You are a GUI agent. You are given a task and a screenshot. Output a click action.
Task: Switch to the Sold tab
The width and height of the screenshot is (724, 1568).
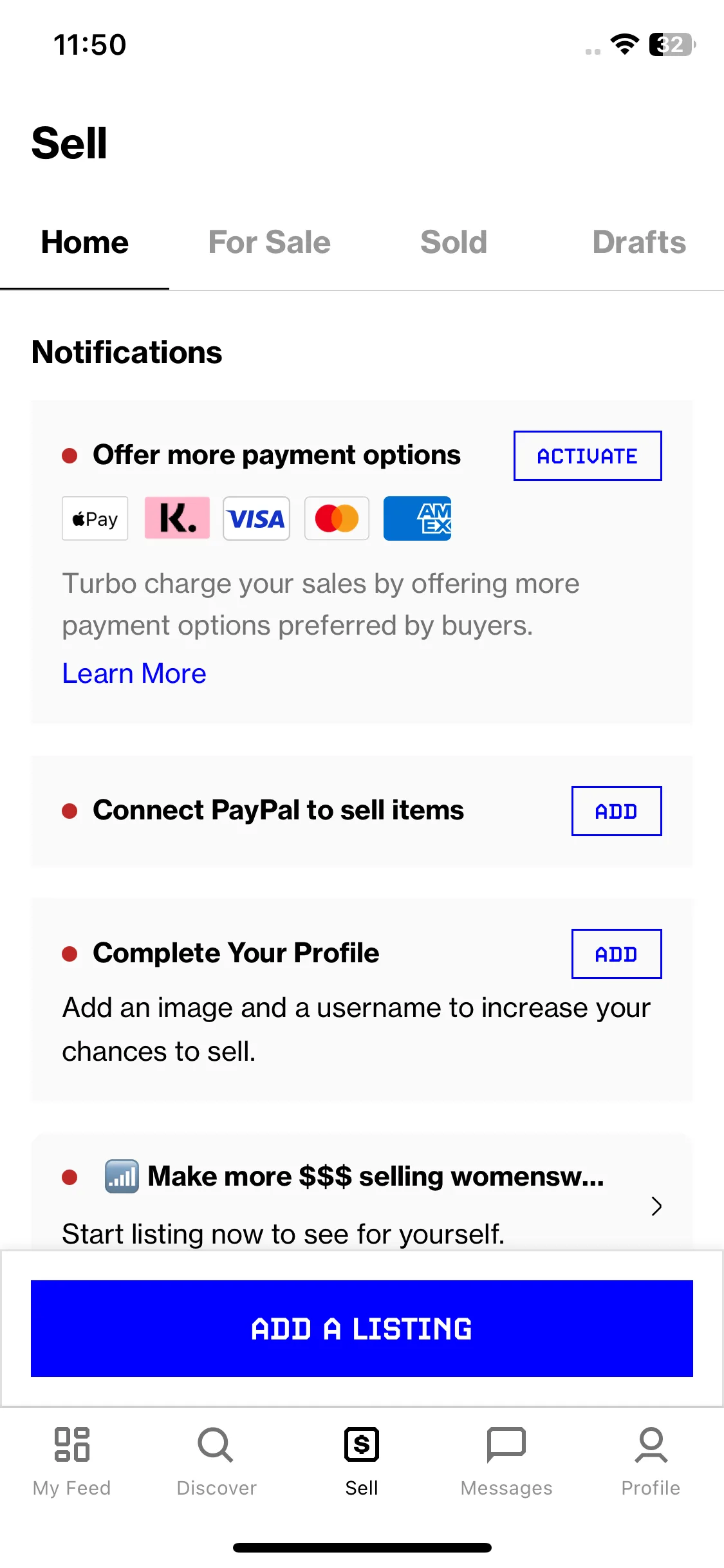click(454, 243)
